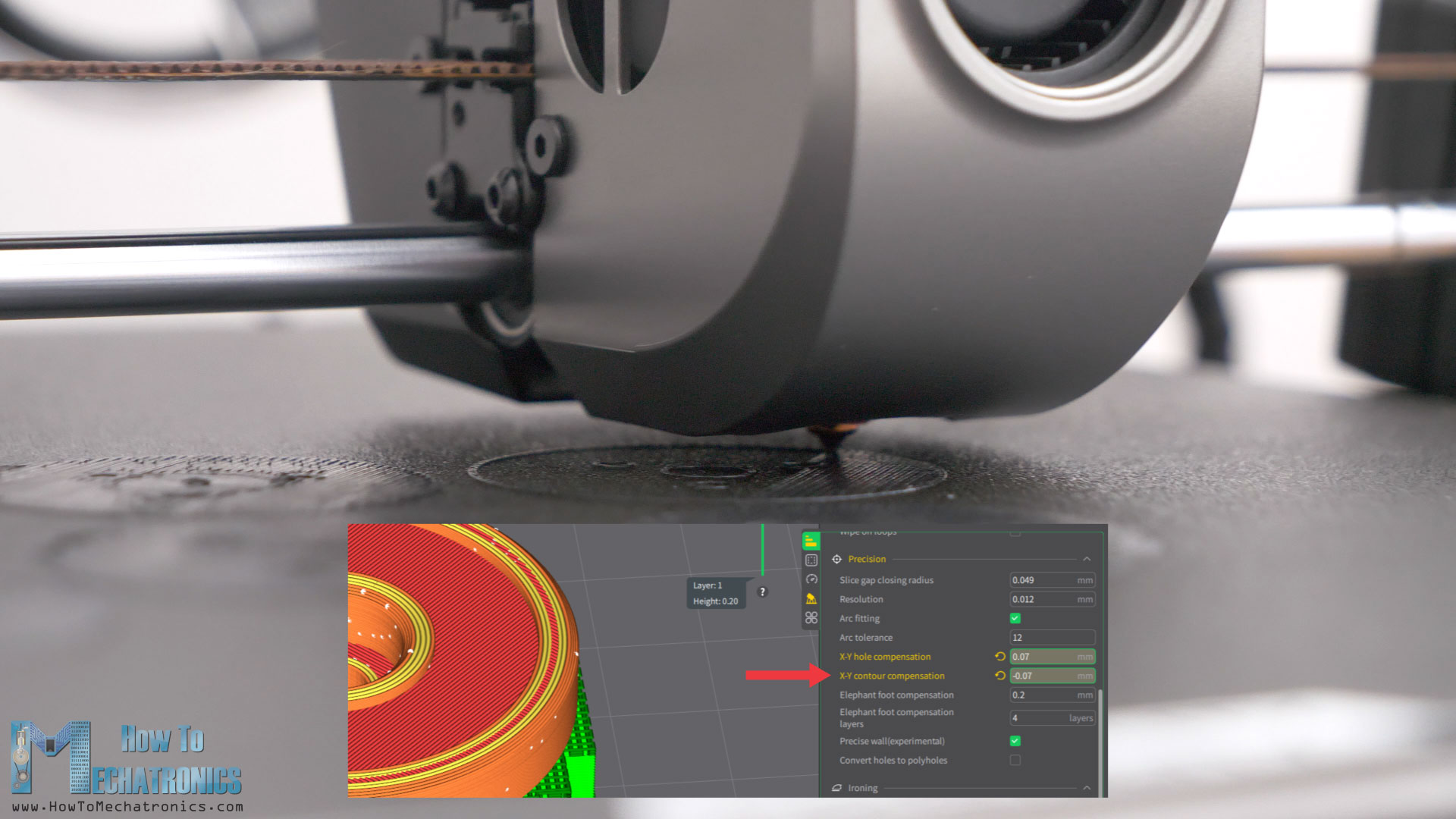Disable the Arc fitting checkbox
The width and height of the screenshot is (1456, 819).
[x=1015, y=619]
